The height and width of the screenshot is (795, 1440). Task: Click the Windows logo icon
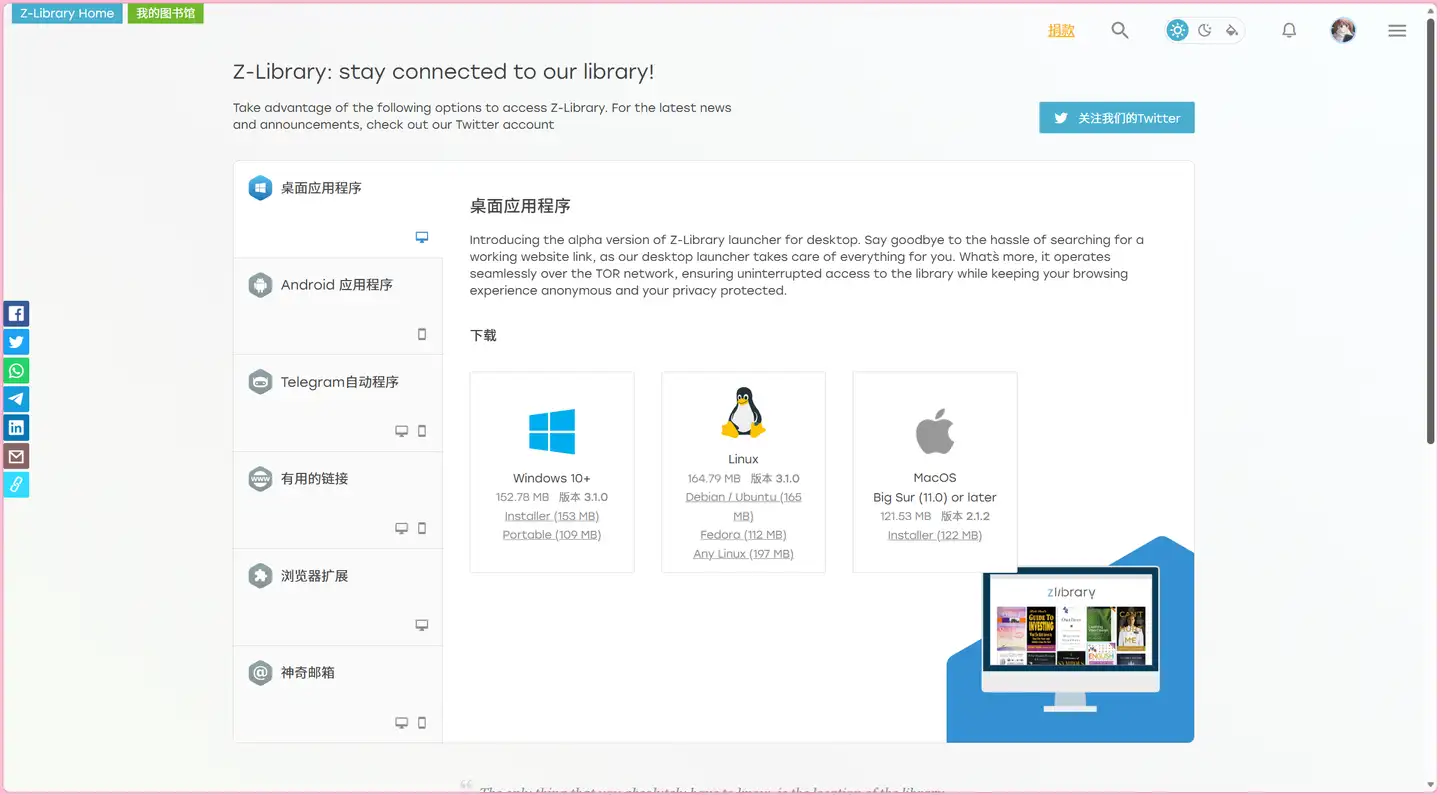click(x=552, y=431)
